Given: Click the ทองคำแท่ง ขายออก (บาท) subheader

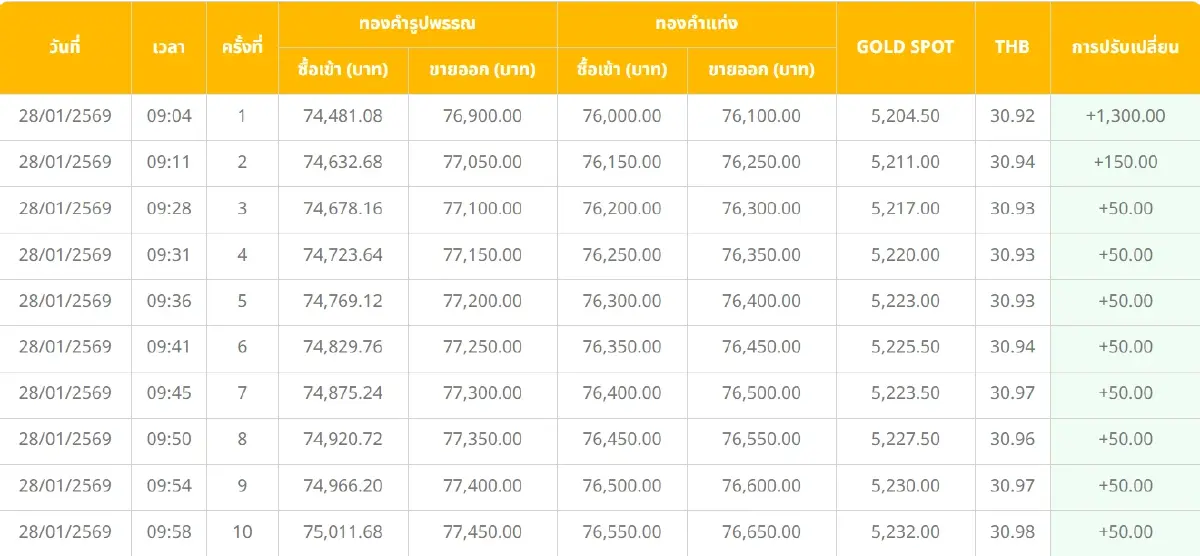Looking at the screenshot, I should coord(761,71).
